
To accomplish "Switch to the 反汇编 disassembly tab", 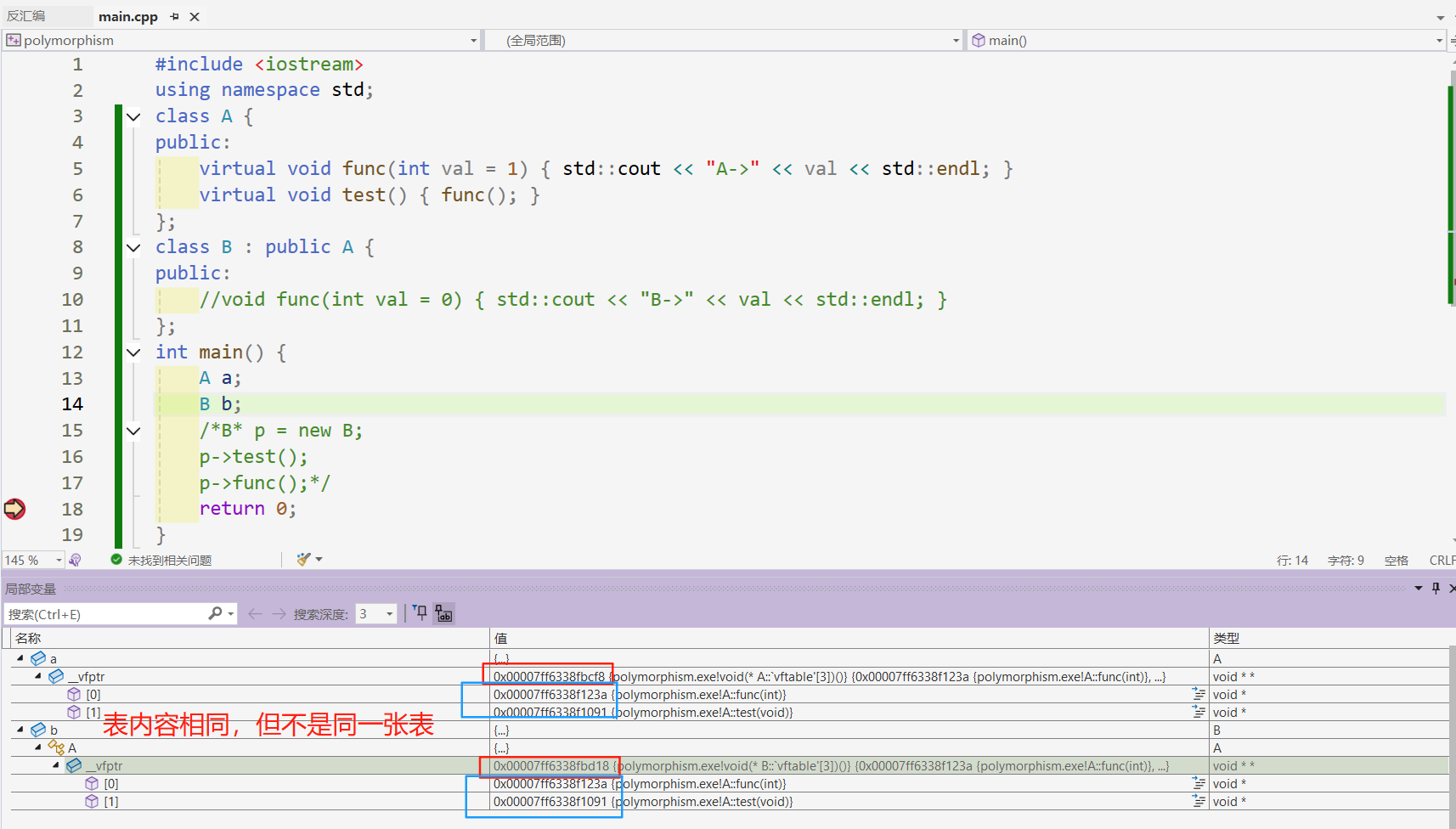I will click(26, 16).
